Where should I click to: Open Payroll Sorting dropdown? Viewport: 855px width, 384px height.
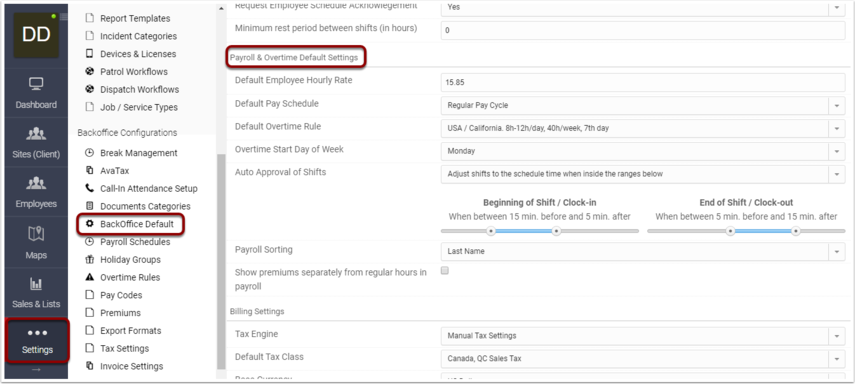pyautogui.click(x=643, y=251)
